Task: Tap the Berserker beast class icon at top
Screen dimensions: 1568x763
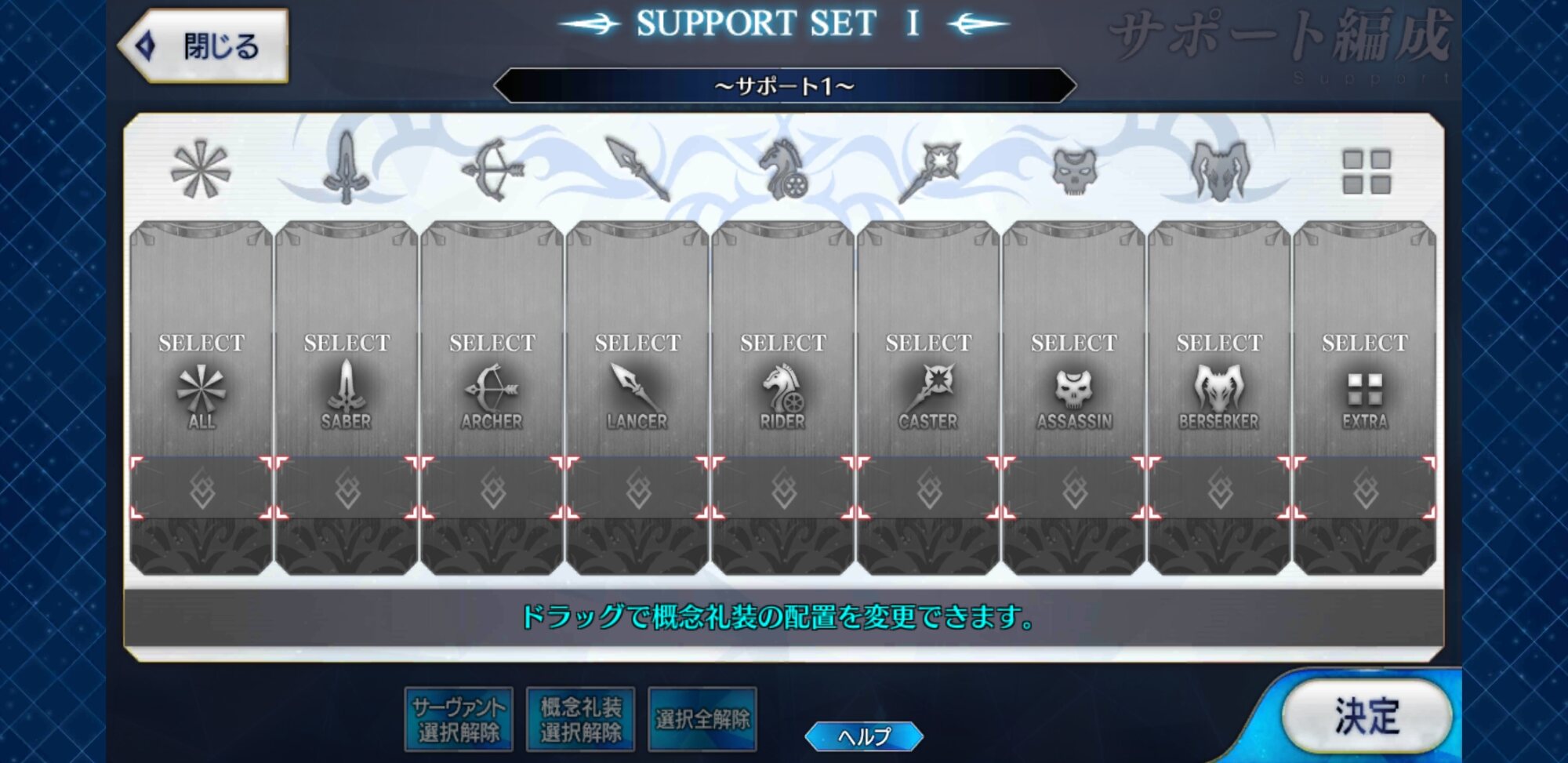Action: tap(1219, 169)
